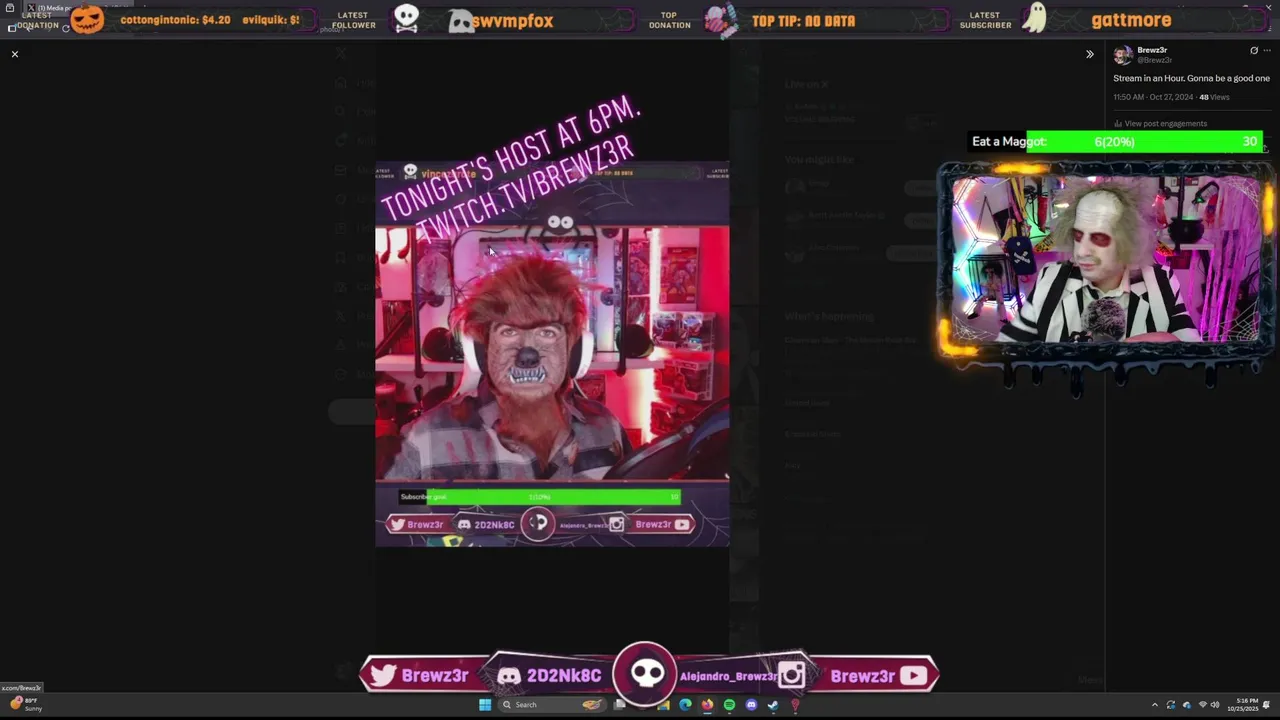Click the Grok icon beside the post

pos(1254,50)
